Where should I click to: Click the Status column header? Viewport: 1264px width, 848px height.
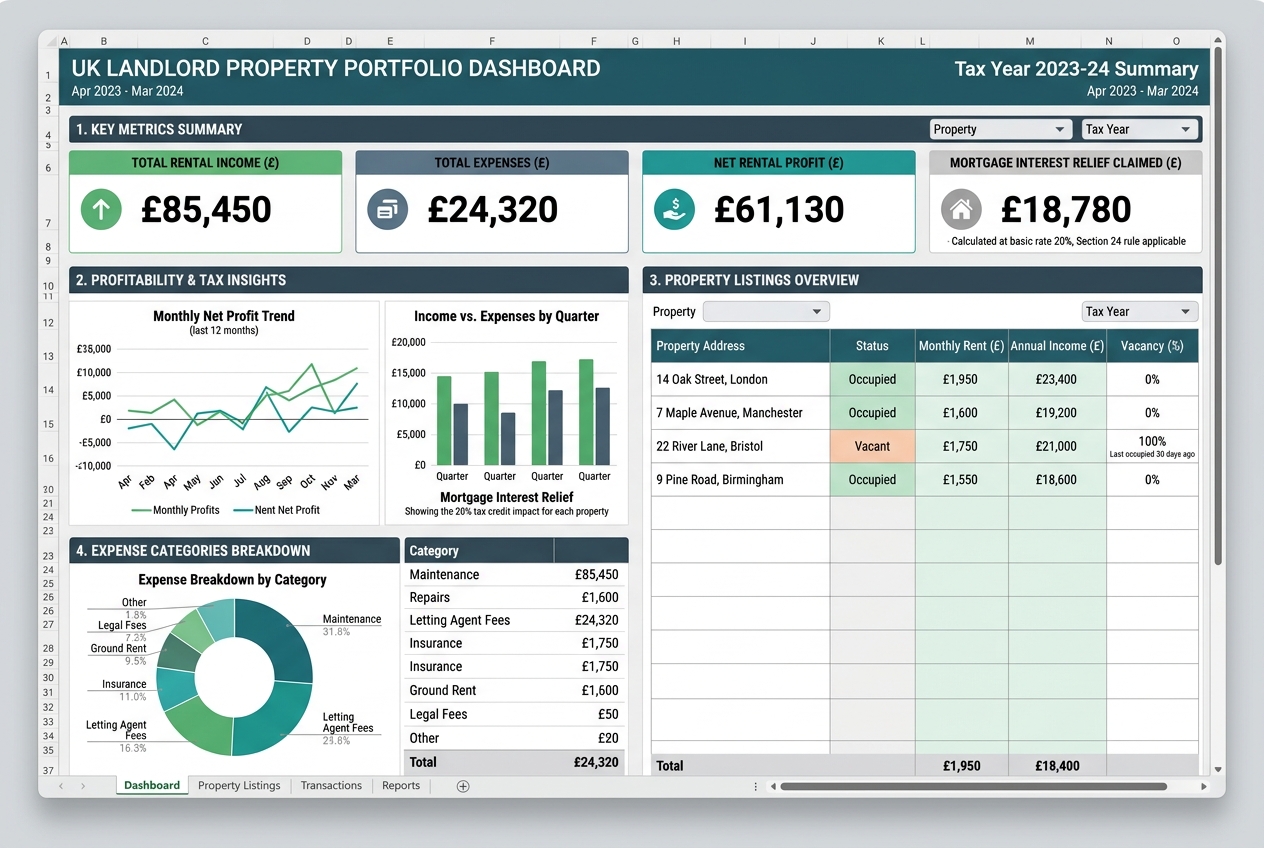pyautogui.click(x=872, y=346)
